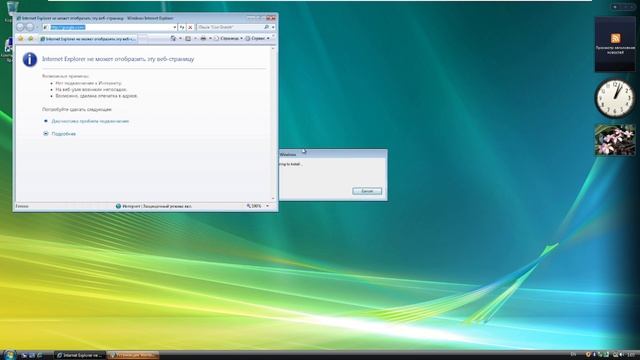Click the blue information icon on the error page
The width and height of the screenshot is (640, 360).
point(30,60)
